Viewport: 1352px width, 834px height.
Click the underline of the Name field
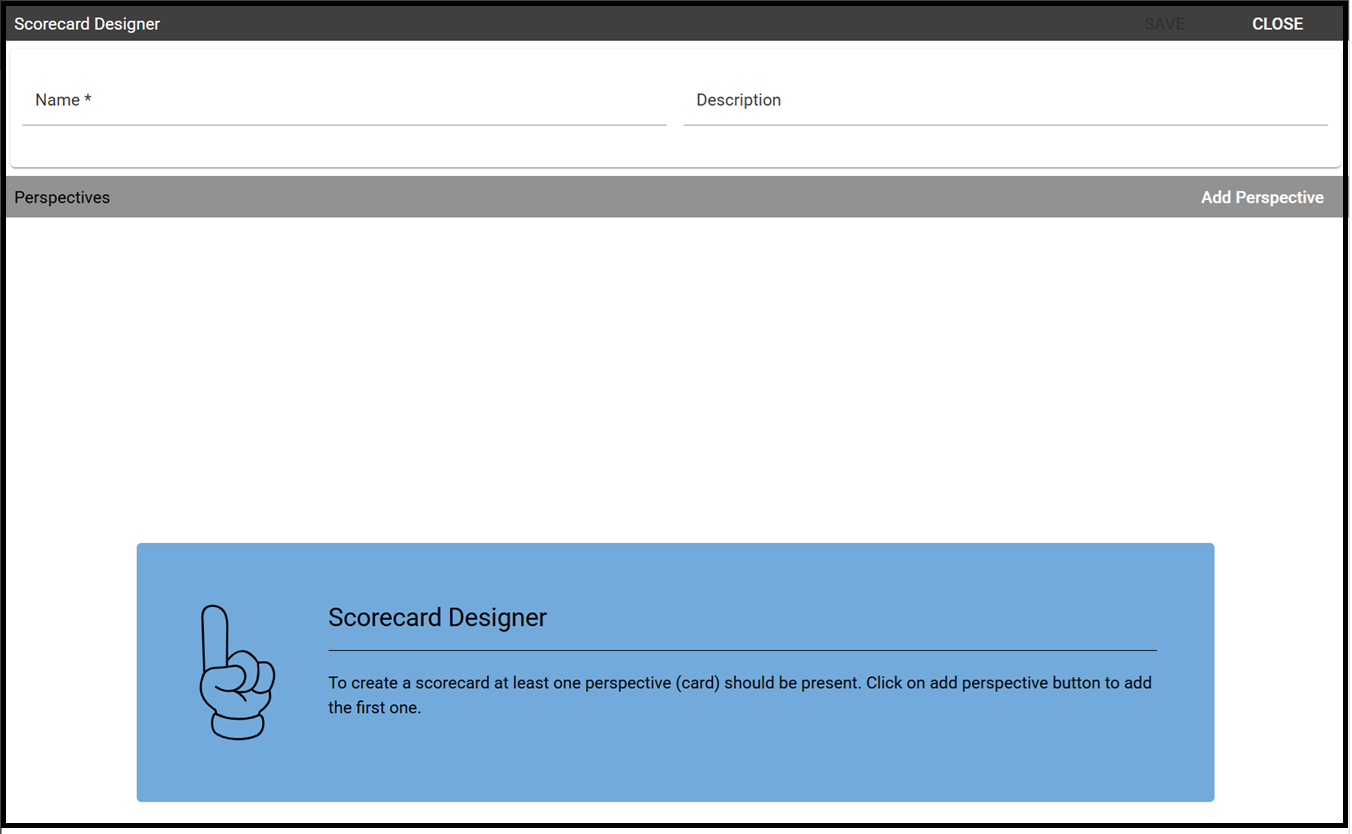344,125
